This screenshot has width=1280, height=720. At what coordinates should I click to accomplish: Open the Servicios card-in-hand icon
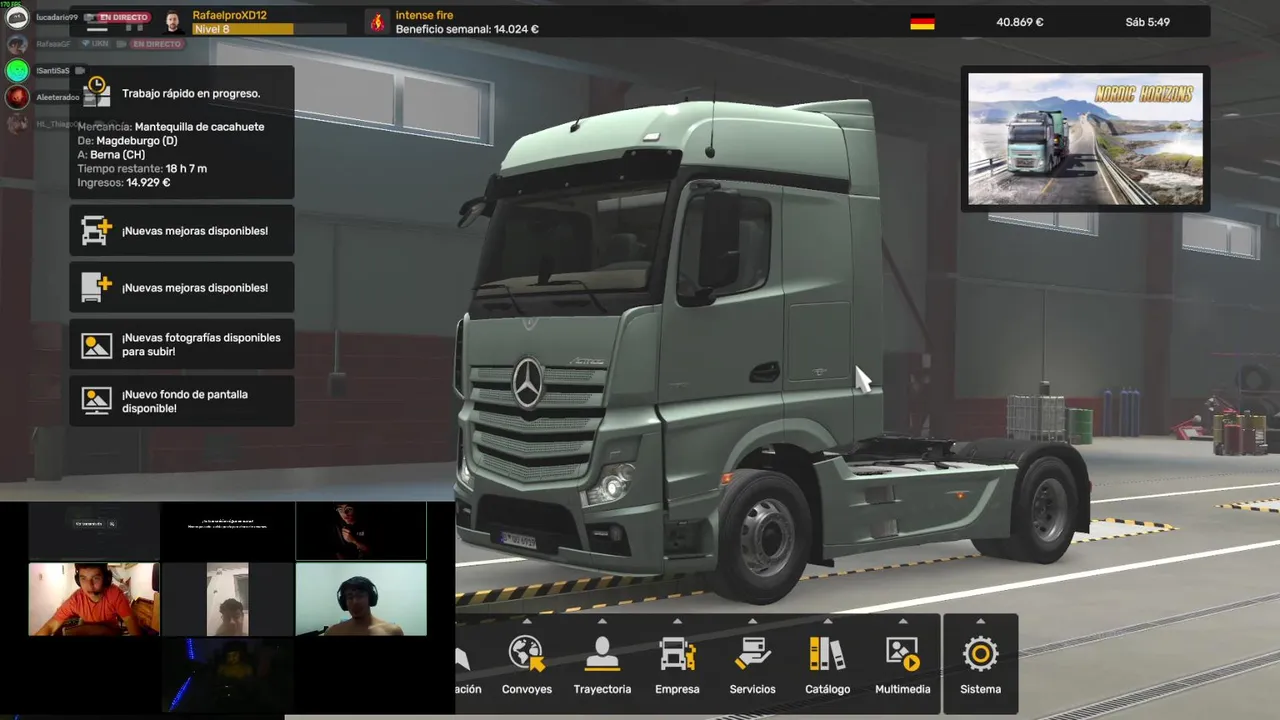(x=752, y=654)
